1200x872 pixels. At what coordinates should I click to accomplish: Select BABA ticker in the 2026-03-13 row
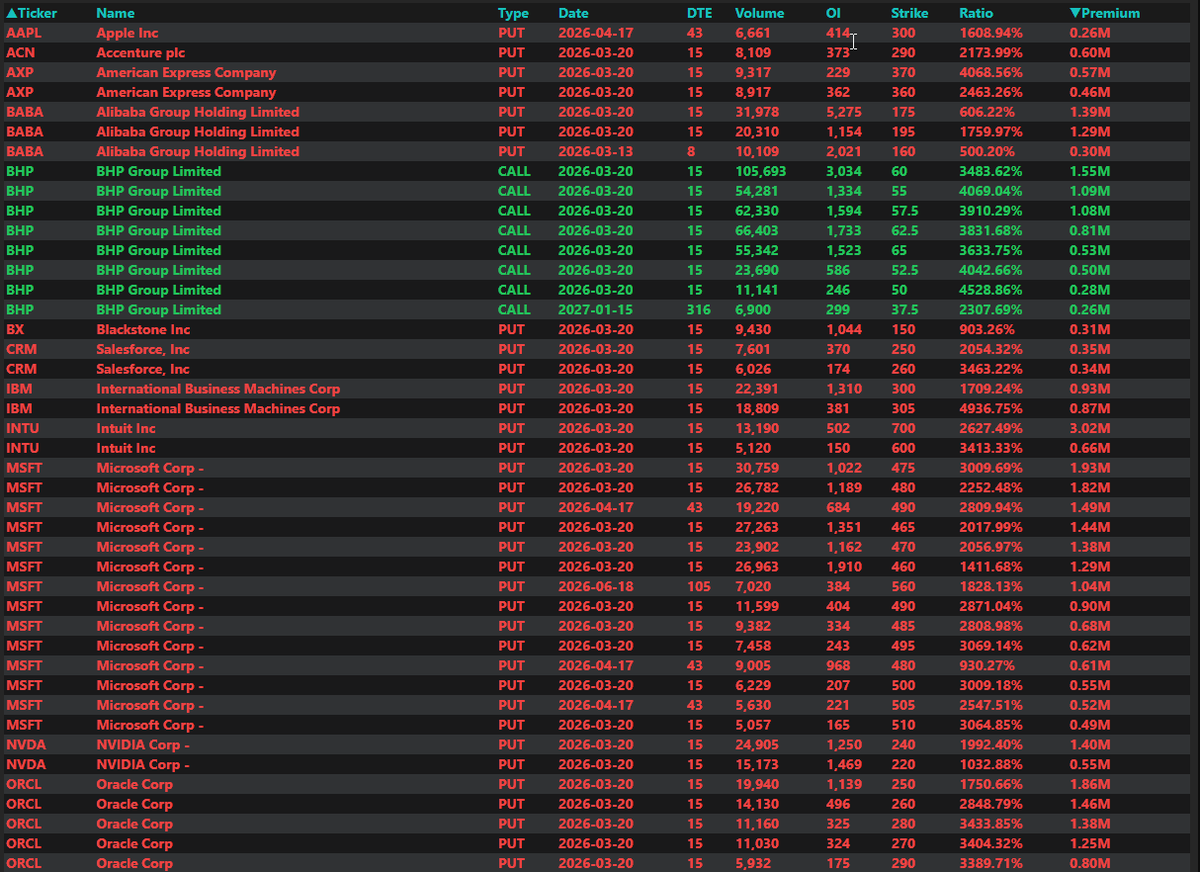coord(24,152)
